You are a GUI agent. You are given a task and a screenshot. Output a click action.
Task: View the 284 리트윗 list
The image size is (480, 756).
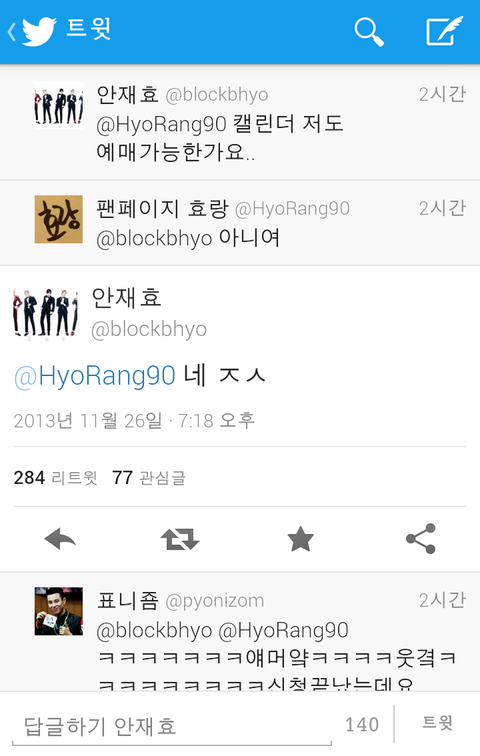coord(55,478)
